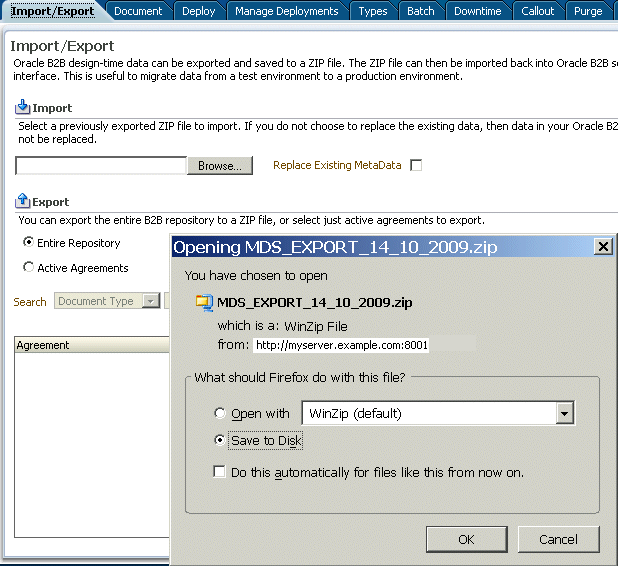Viewport: 619px width, 566px height.
Task: Click the MDS_EXPORT_14_10_2009.zip file name
Action: [315, 303]
